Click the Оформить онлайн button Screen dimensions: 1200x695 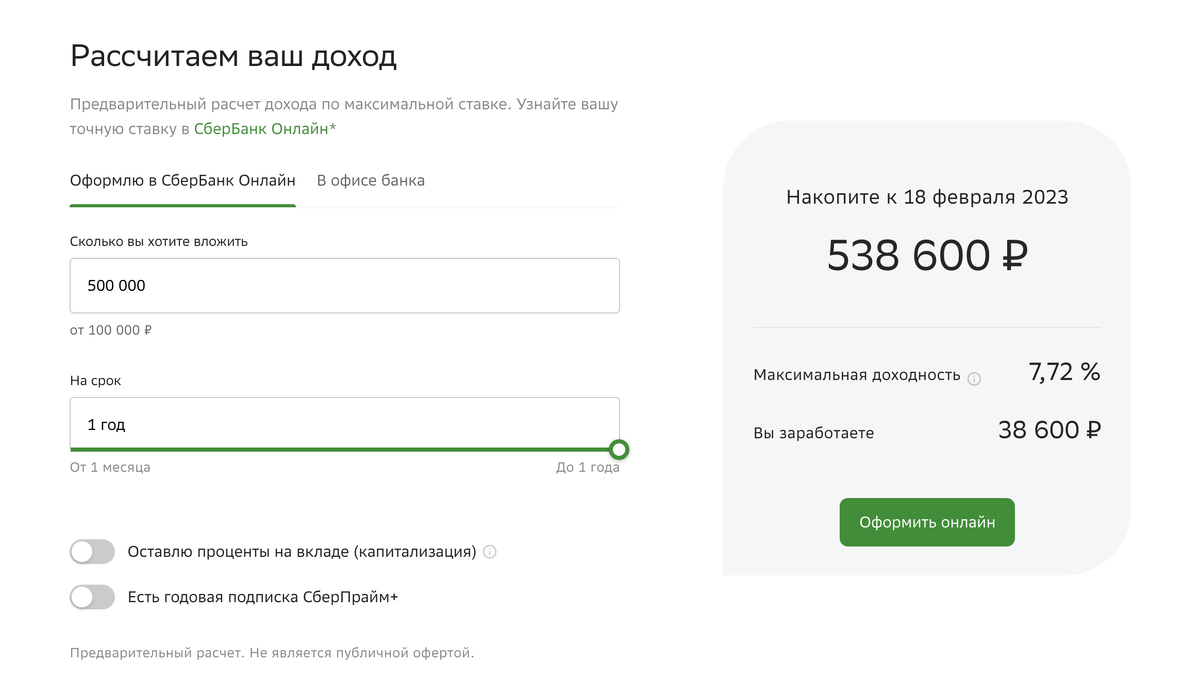tap(926, 522)
